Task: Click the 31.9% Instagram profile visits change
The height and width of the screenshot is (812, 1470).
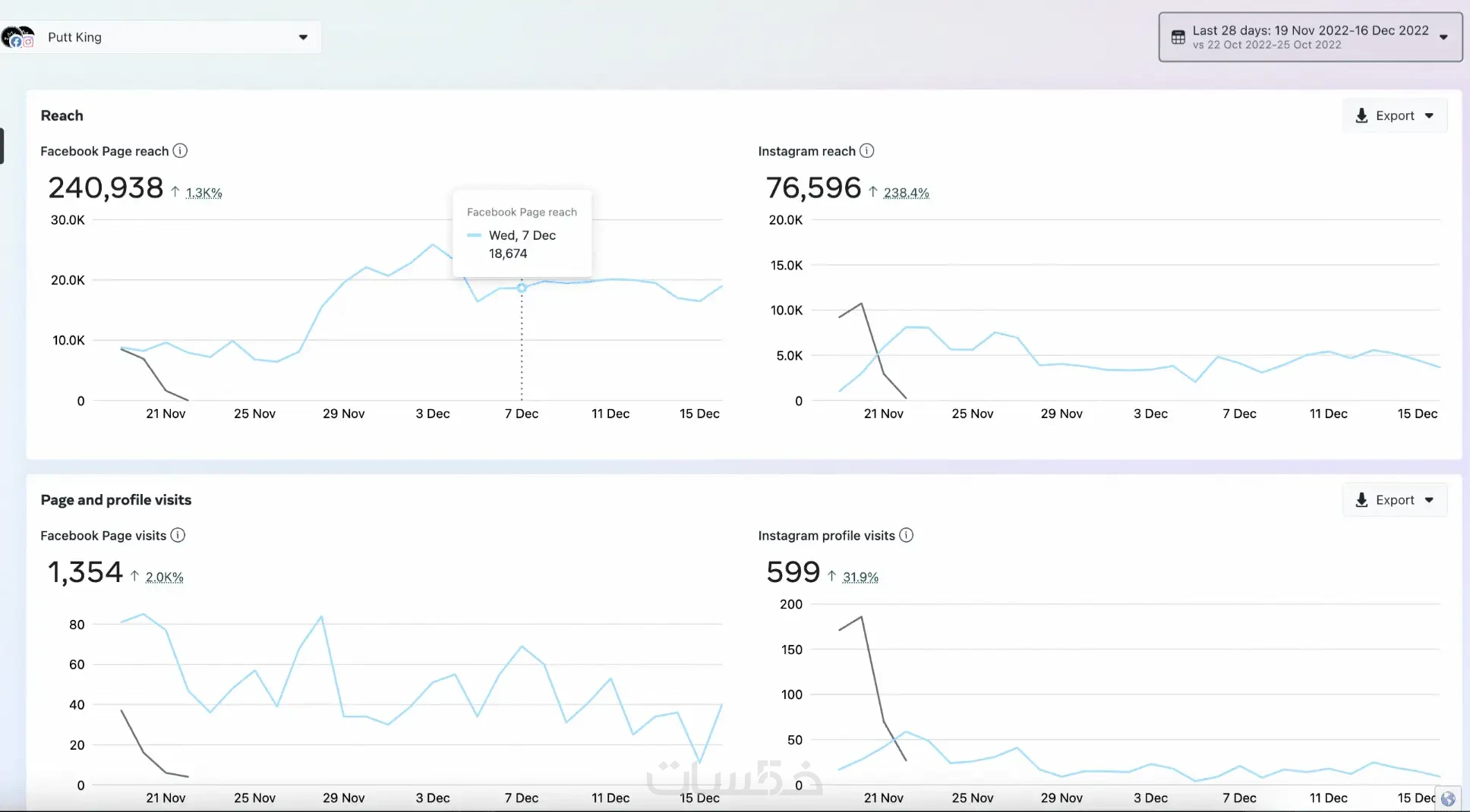Action: pos(860,577)
